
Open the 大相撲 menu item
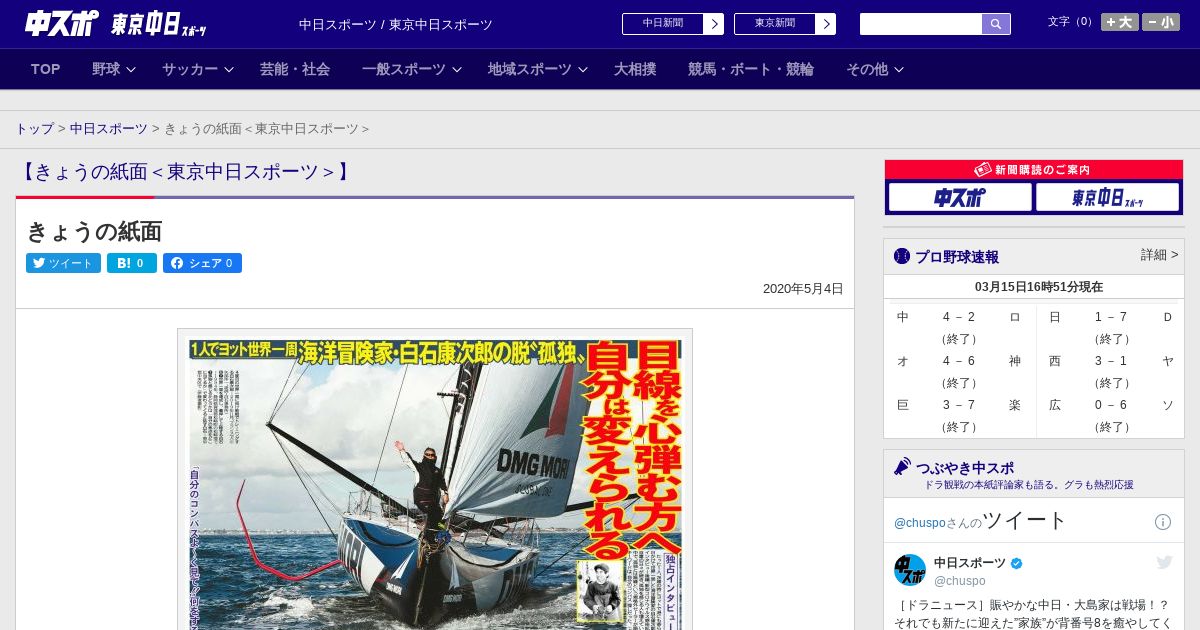[635, 69]
